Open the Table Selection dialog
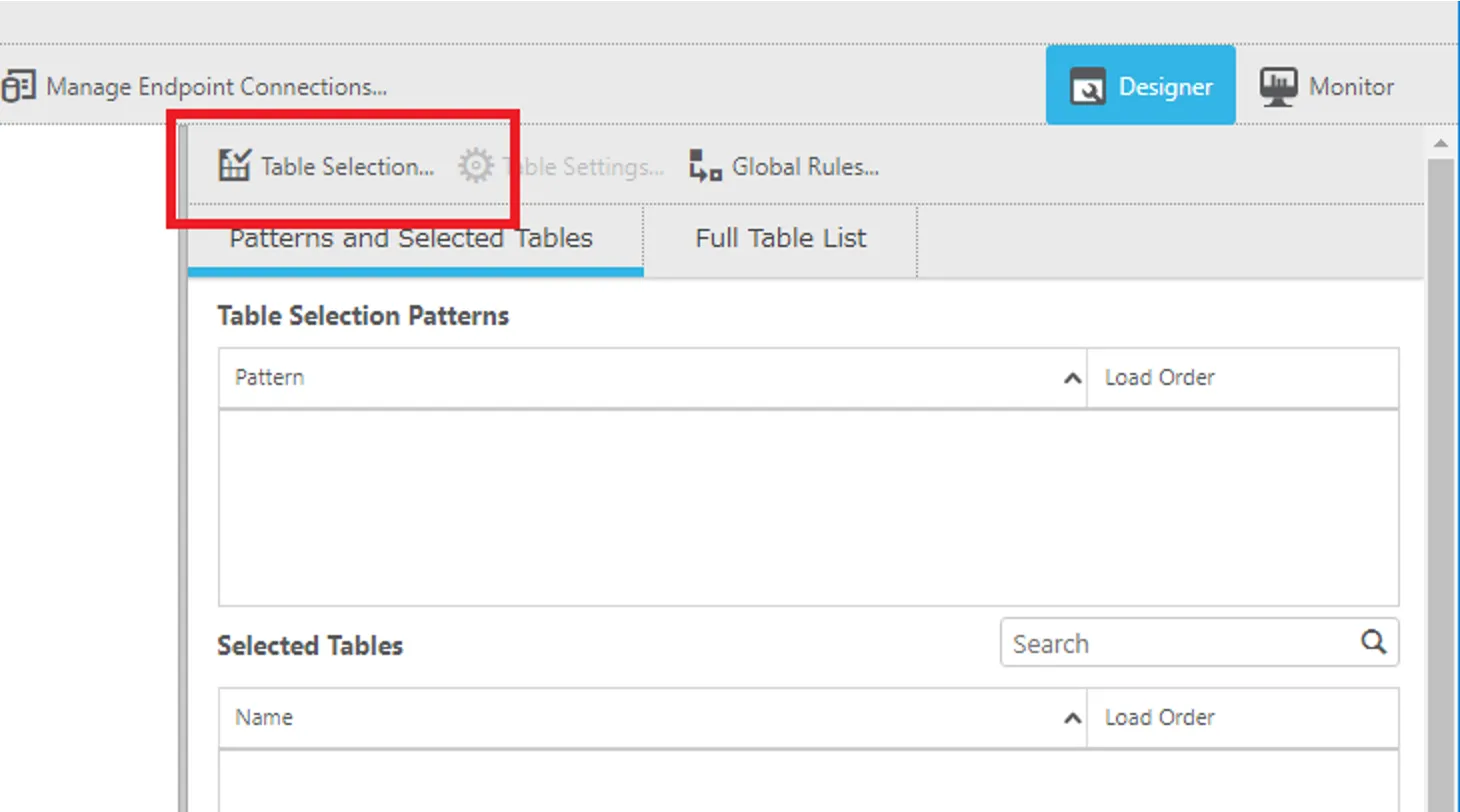 326,166
